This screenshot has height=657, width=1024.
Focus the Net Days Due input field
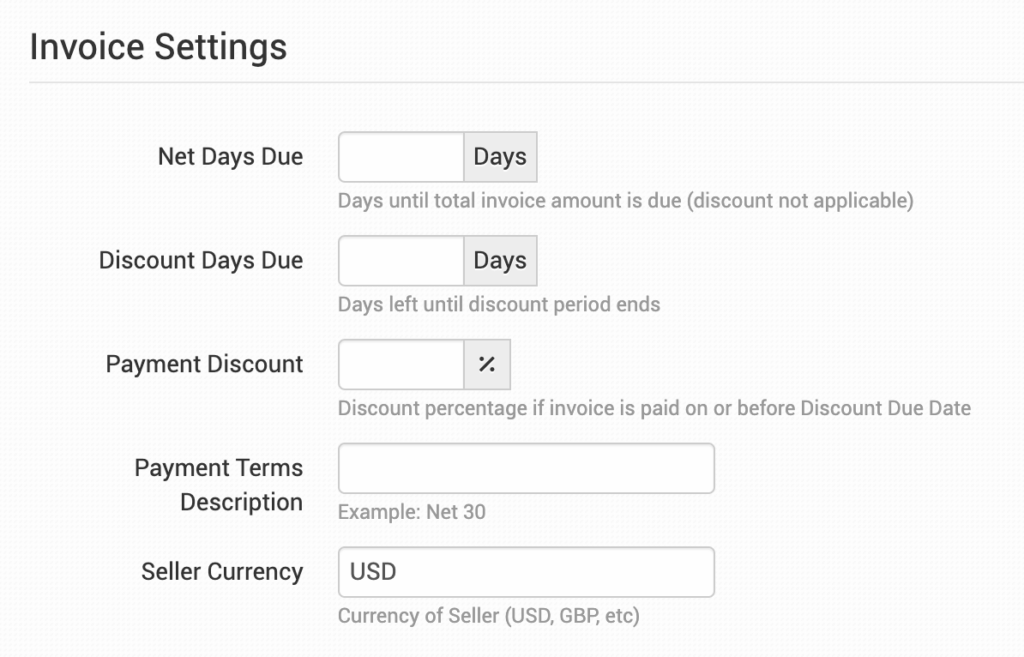coord(401,157)
